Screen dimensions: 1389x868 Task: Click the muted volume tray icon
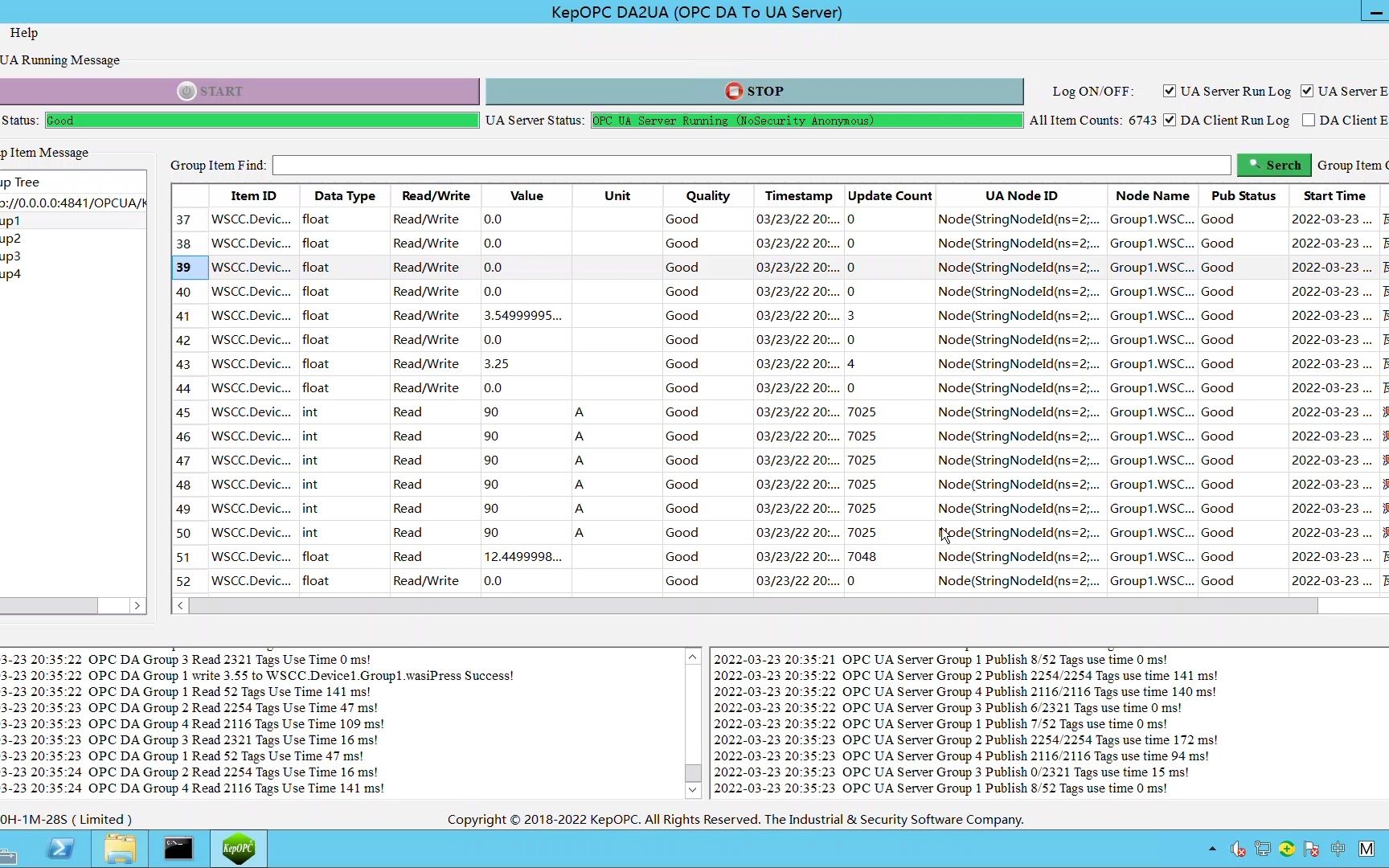point(1238,849)
